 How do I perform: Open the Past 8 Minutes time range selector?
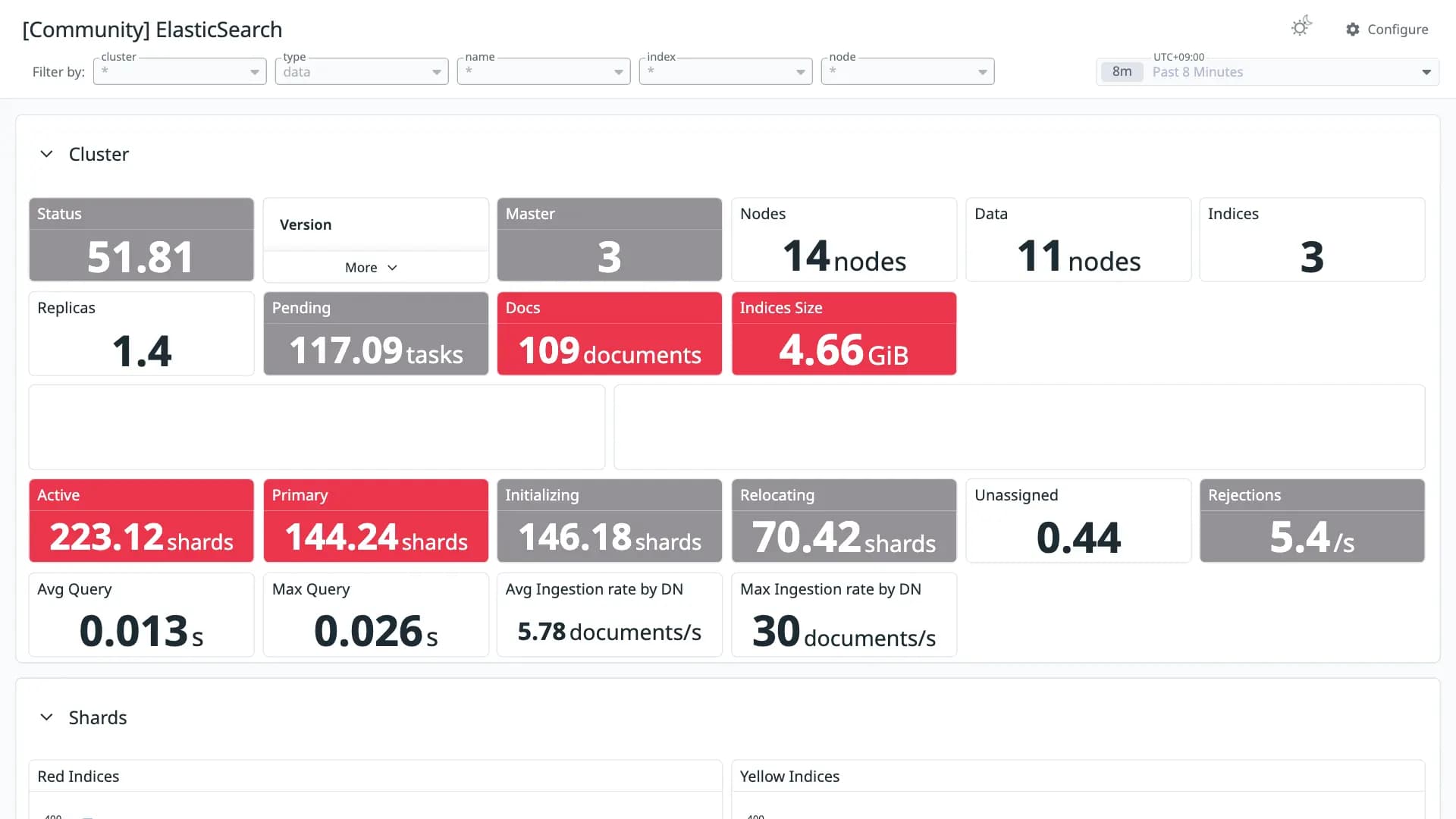(x=1267, y=72)
